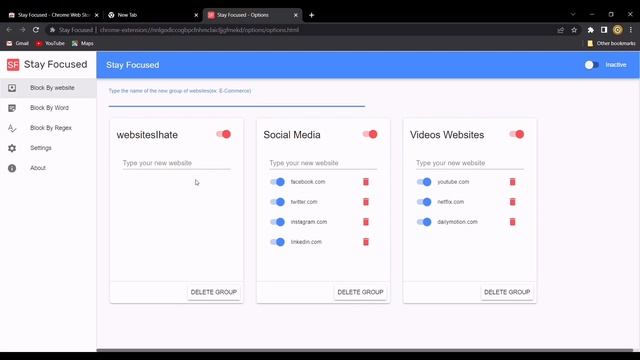Click the Block By Word sidebar icon
This screenshot has width=640, height=360.
pyautogui.click(x=12, y=108)
